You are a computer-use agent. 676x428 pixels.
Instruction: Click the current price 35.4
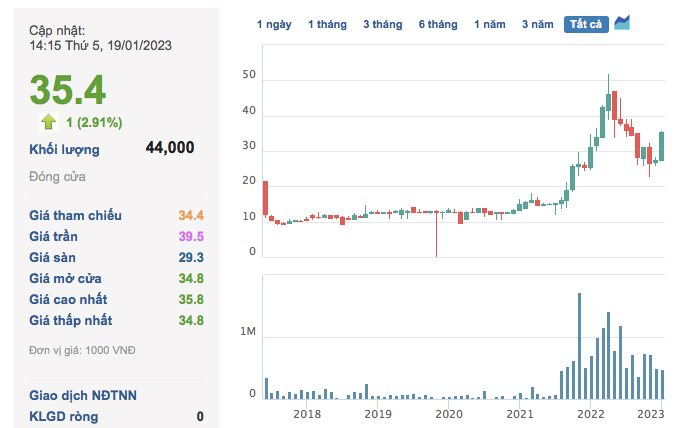click(x=68, y=90)
